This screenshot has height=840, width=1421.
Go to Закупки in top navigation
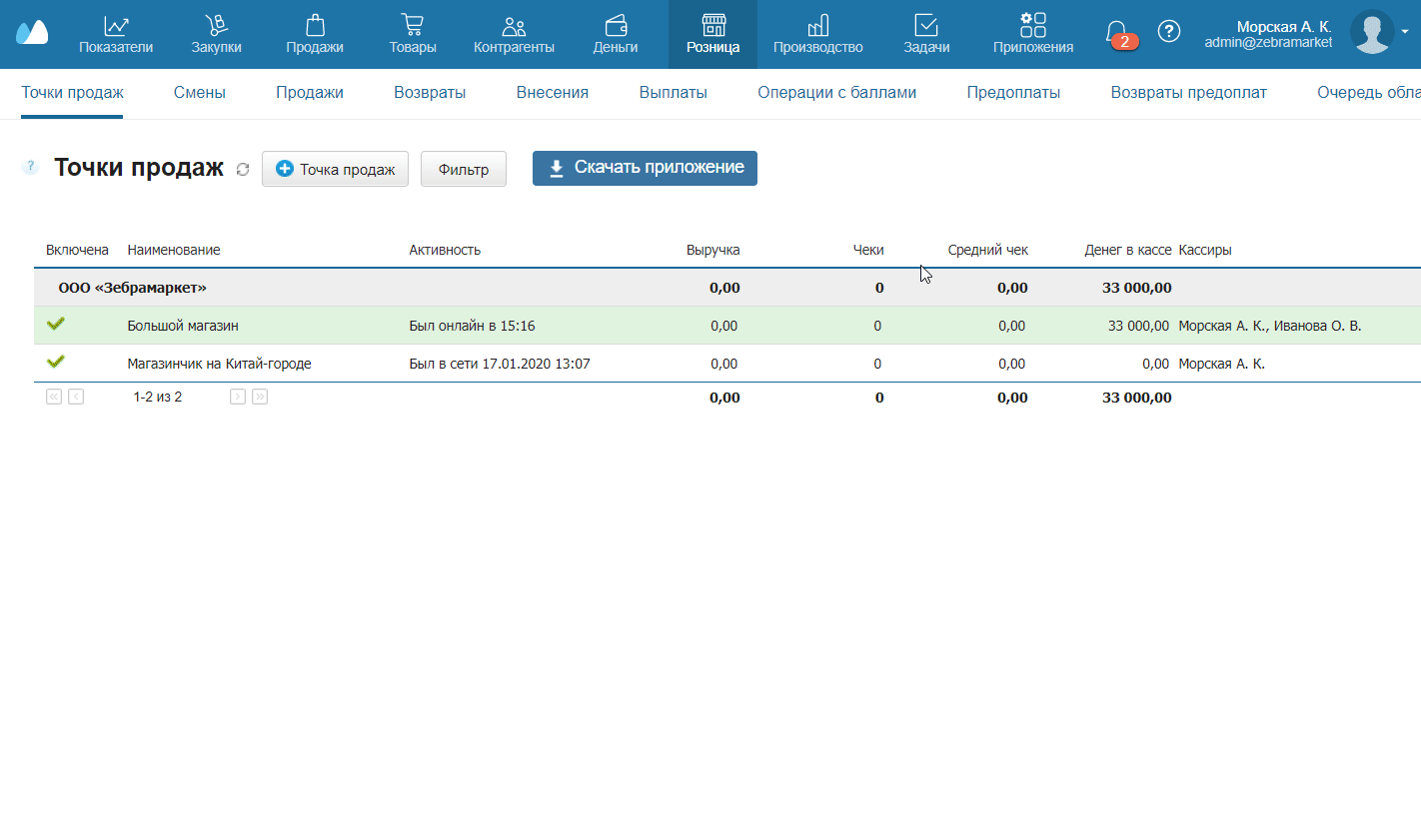point(216,34)
